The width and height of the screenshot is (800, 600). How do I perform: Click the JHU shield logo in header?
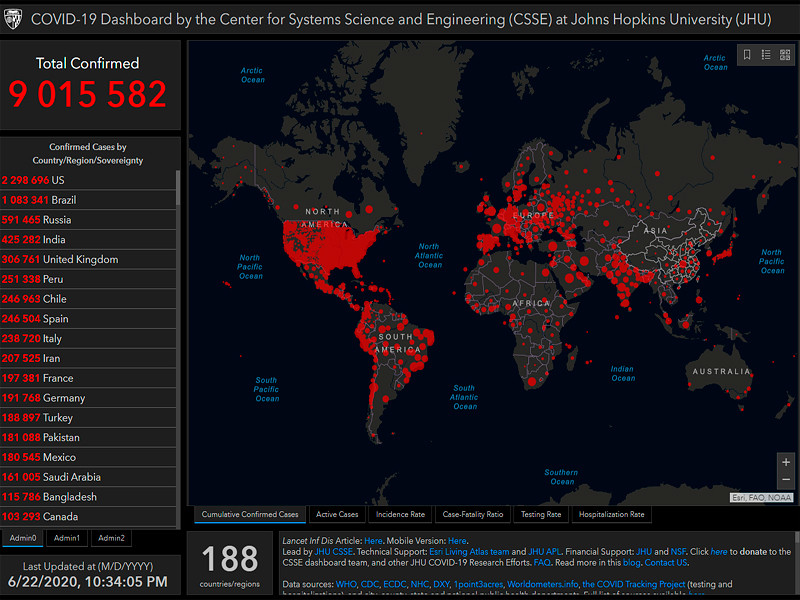pyautogui.click(x=15, y=20)
